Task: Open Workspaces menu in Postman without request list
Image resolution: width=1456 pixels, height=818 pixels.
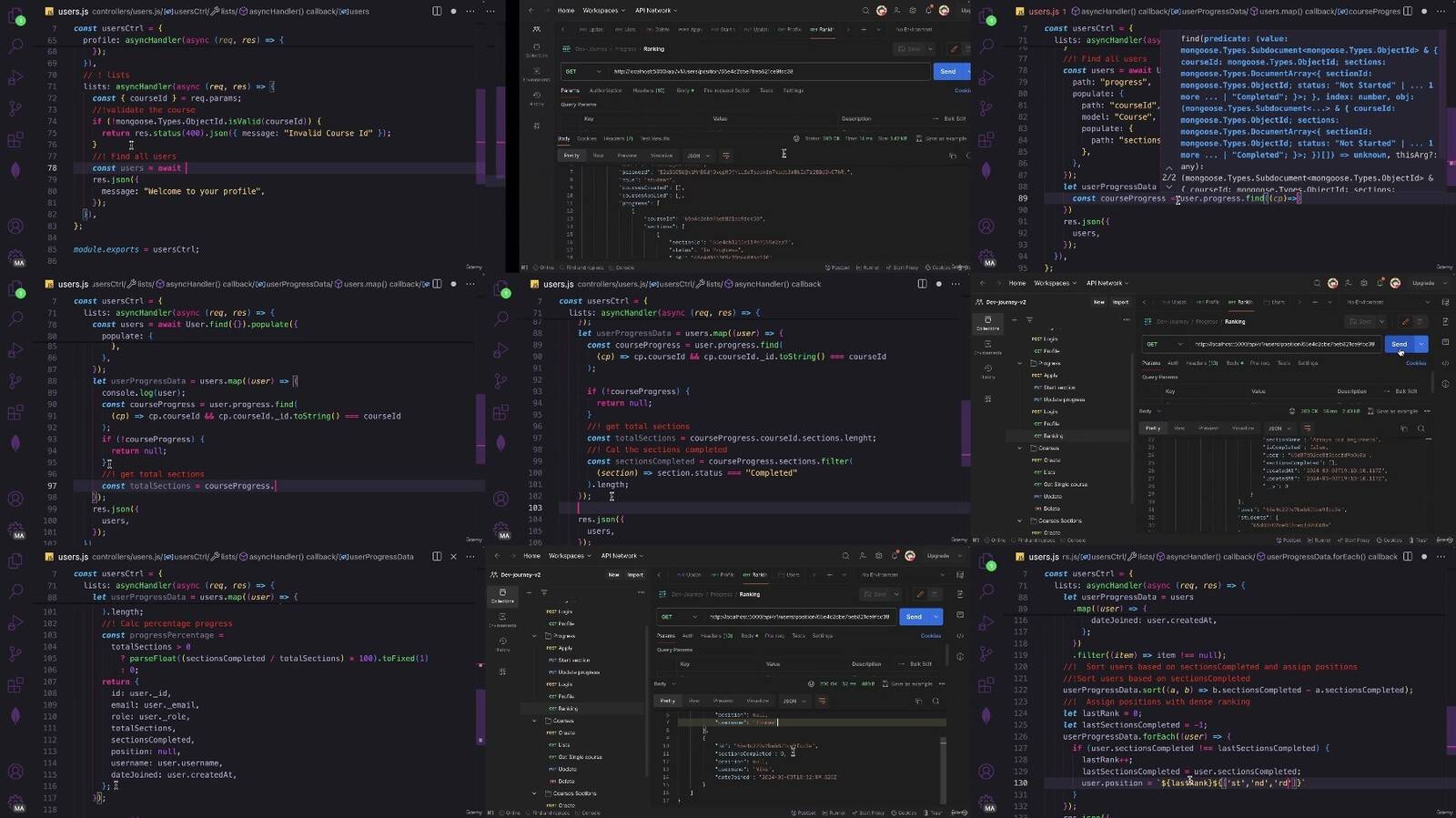Action: [x=604, y=10]
